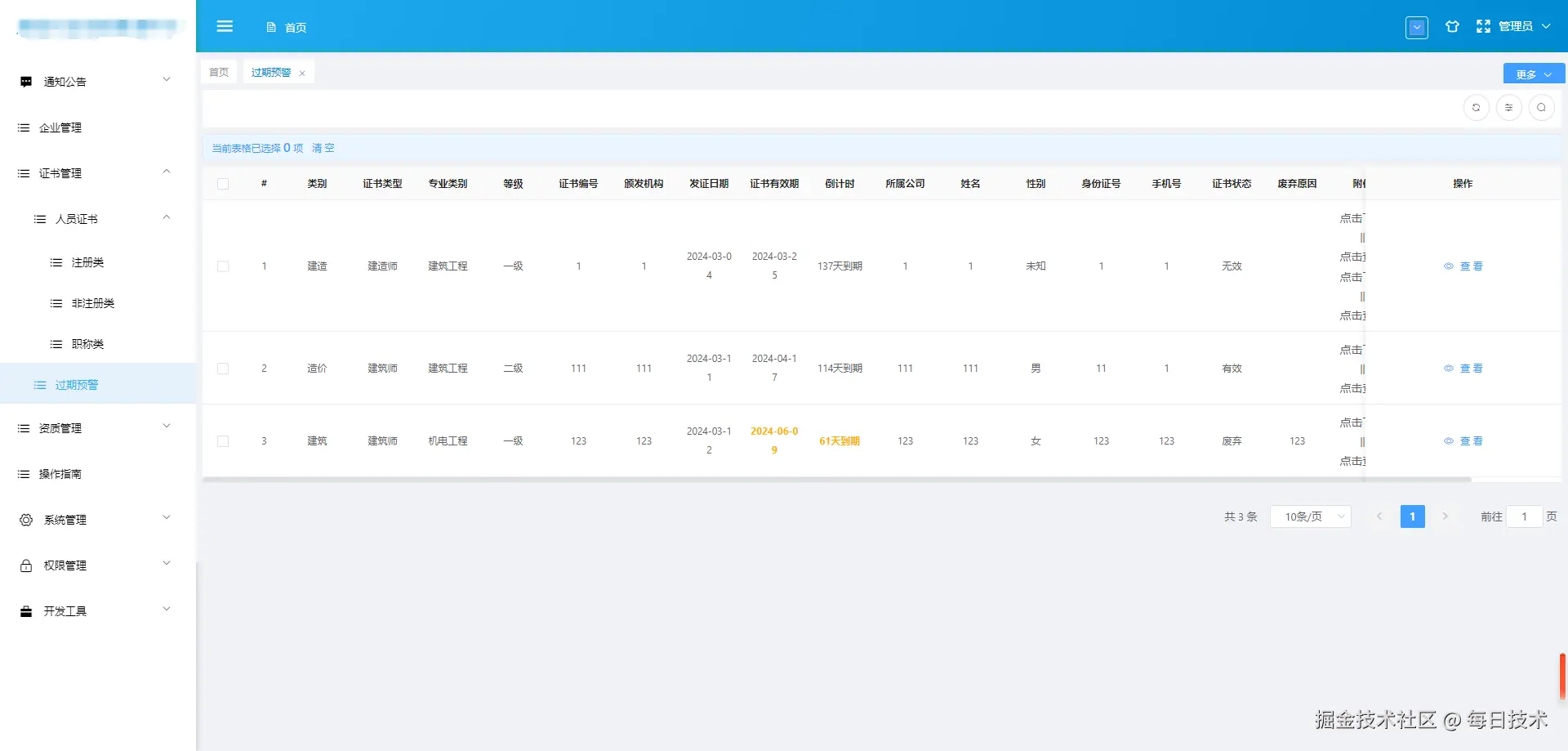This screenshot has height=751, width=1568.
Task: Select 注册类 in the sidebar menu
Action: pos(87,262)
